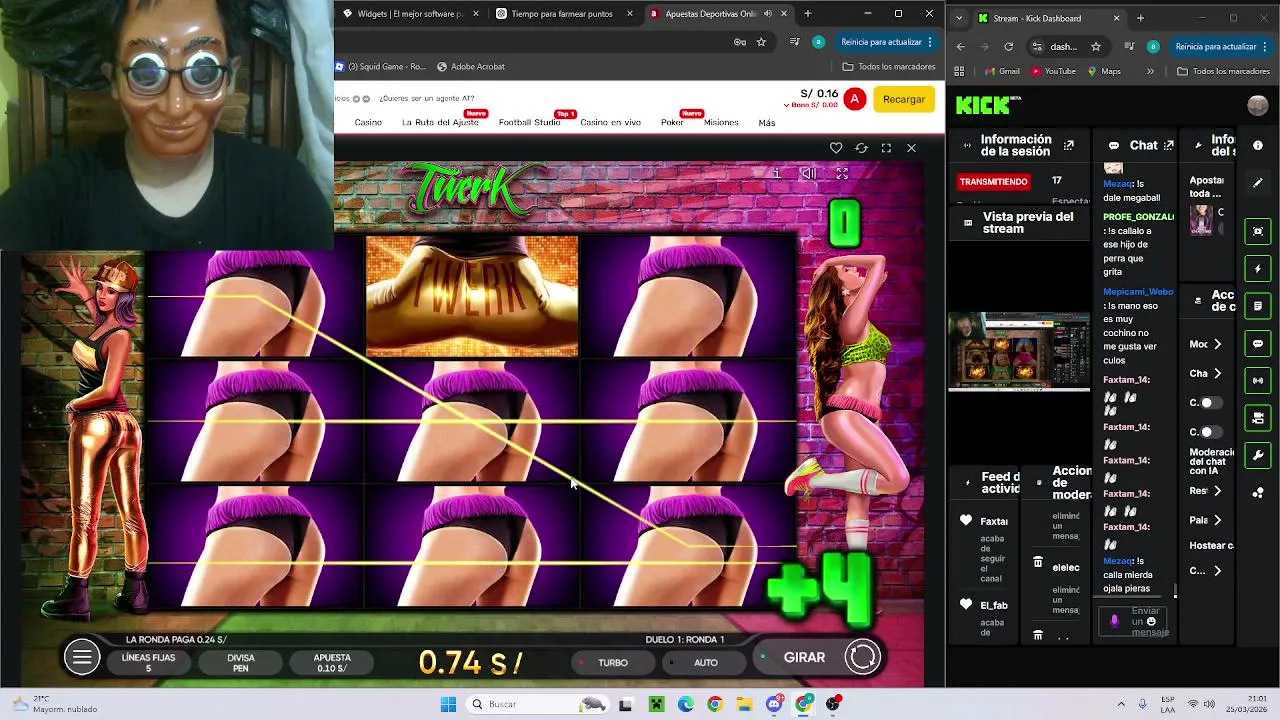The image size is (1280, 720).
Task: Open the media control icon in Chrome toolbar
Action: [x=795, y=42]
